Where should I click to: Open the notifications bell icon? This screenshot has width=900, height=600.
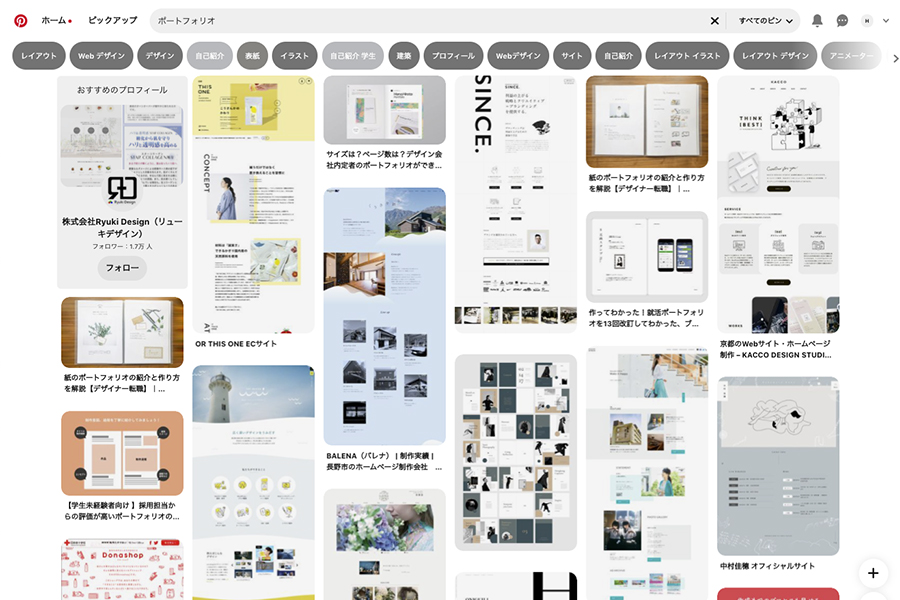pos(815,19)
